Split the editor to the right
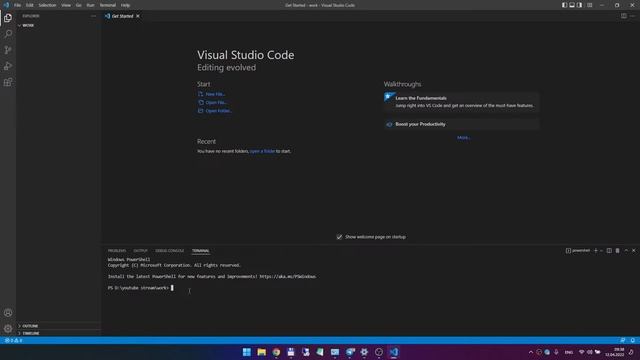The height and width of the screenshot is (360, 640). 624,16
